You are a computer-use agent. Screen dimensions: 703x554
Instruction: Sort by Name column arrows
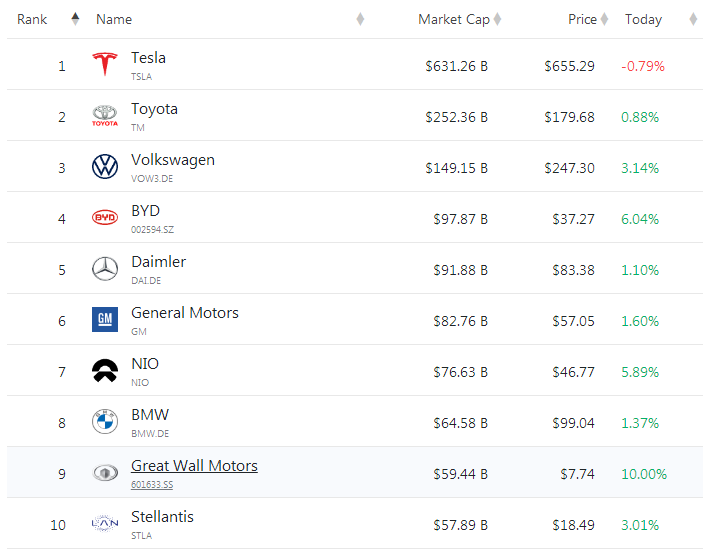pos(360,19)
